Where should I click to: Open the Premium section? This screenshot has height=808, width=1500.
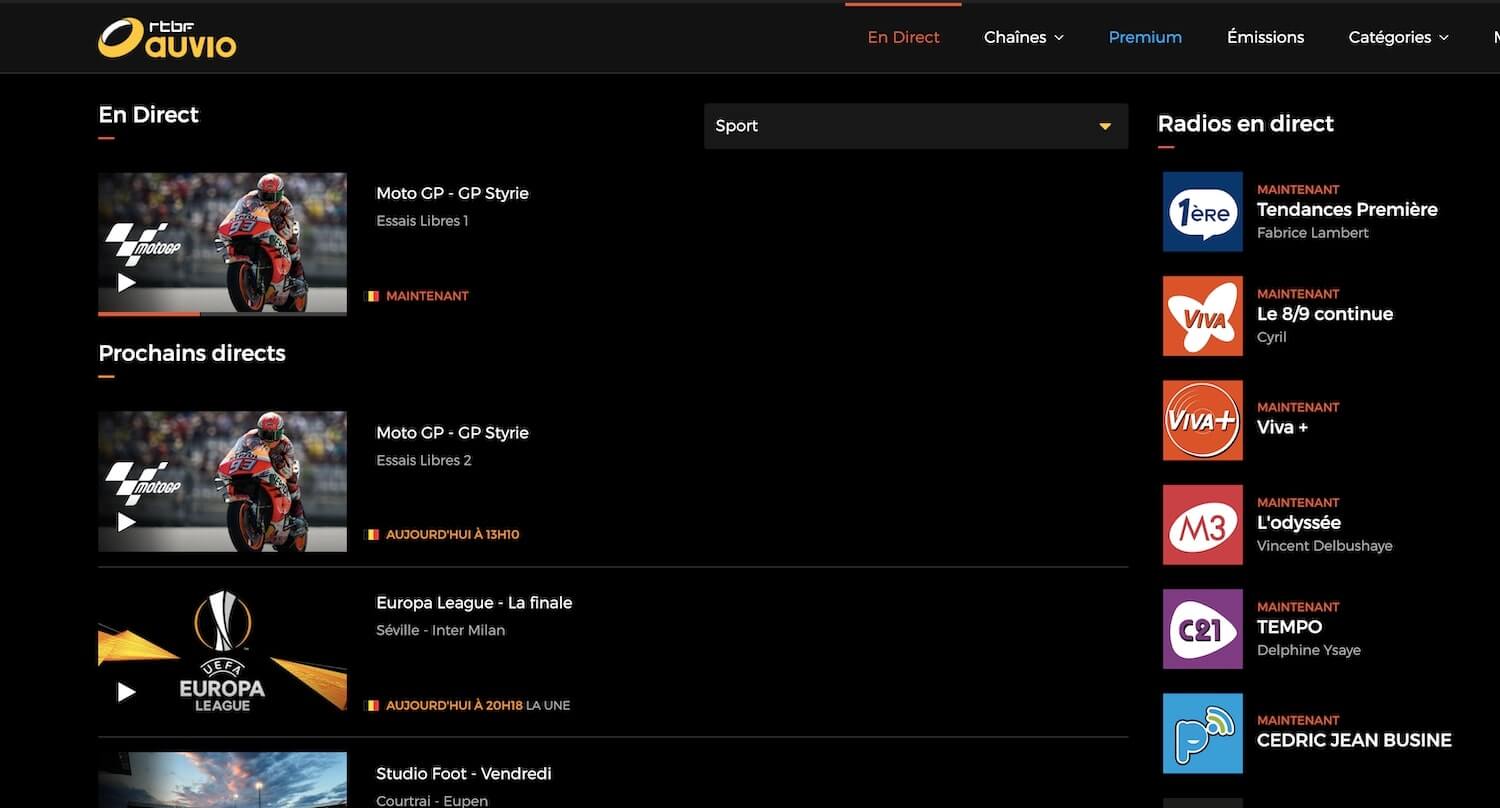click(1145, 37)
